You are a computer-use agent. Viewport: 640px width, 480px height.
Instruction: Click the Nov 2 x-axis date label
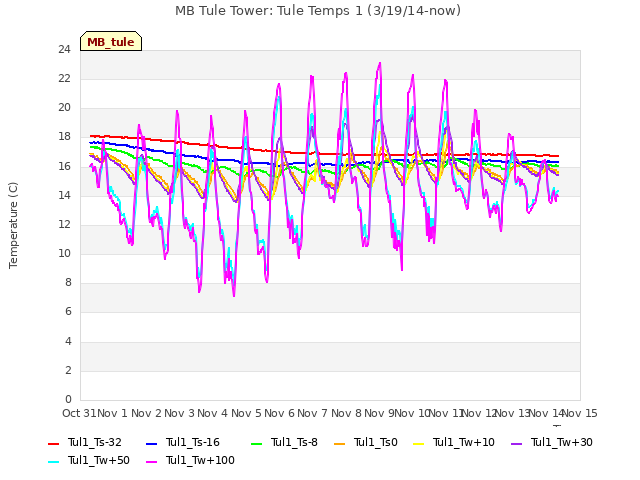click(x=146, y=413)
